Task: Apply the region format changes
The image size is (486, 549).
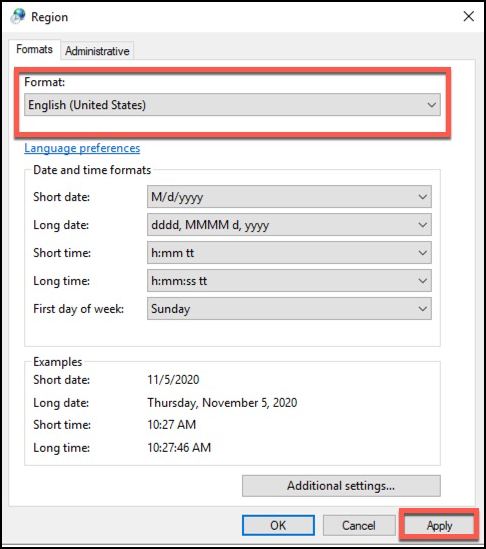Action: pyautogui.click(x=439, y=526)
